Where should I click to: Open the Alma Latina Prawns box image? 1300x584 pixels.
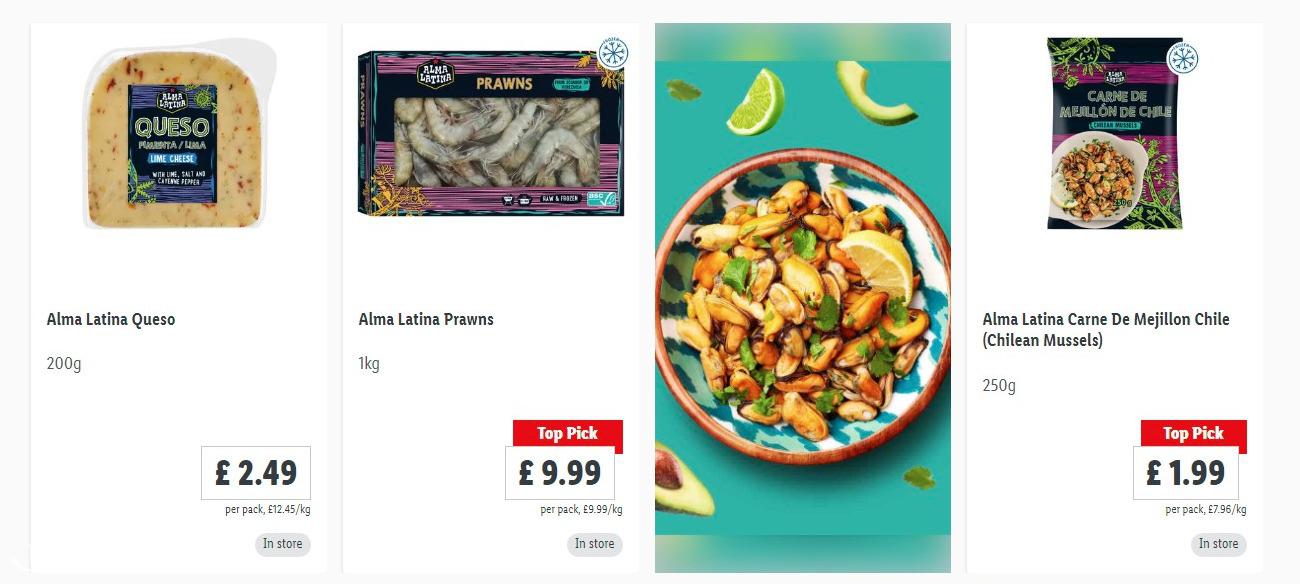coord(490,133)
